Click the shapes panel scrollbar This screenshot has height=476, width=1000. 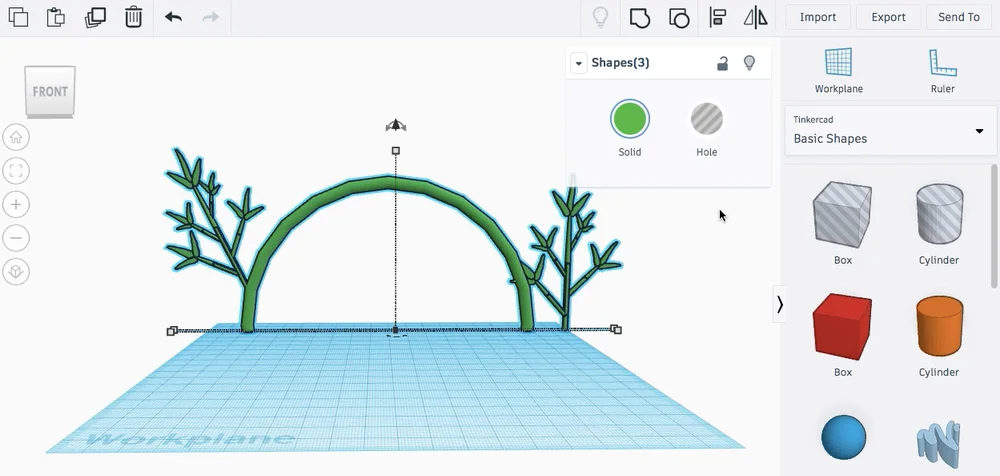coord(995,225)
